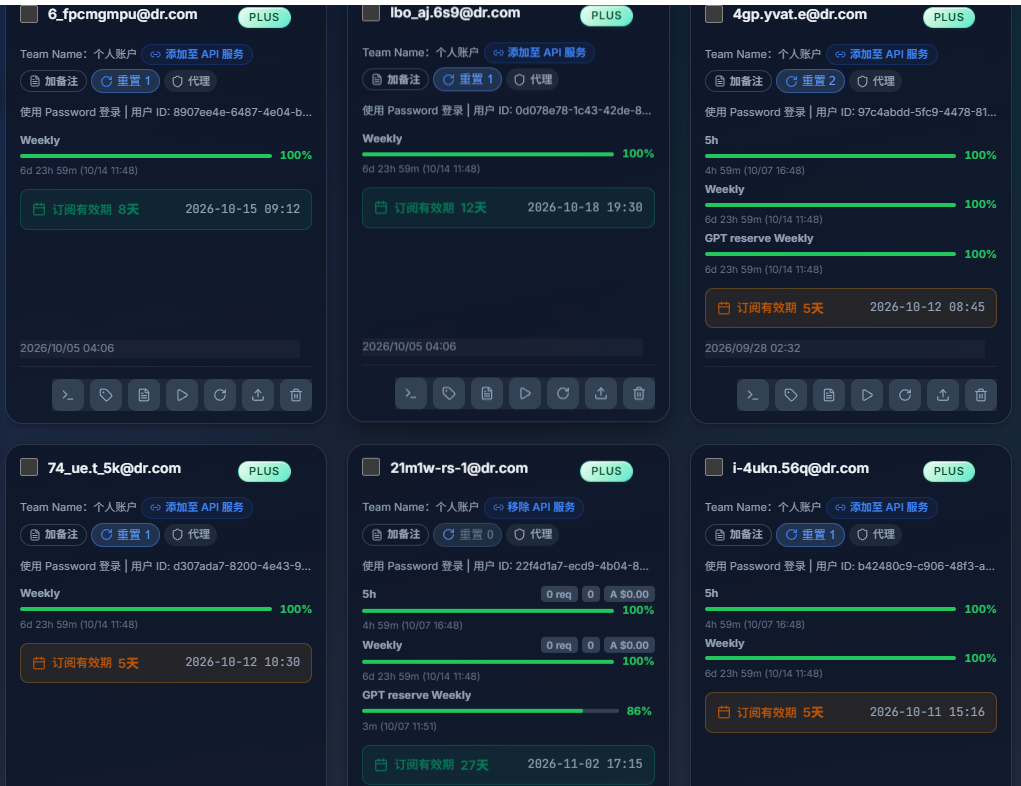Click play icon on 4gp.yvat.e@dr.com card
The image size is (1021, 786).
(867, 395)
